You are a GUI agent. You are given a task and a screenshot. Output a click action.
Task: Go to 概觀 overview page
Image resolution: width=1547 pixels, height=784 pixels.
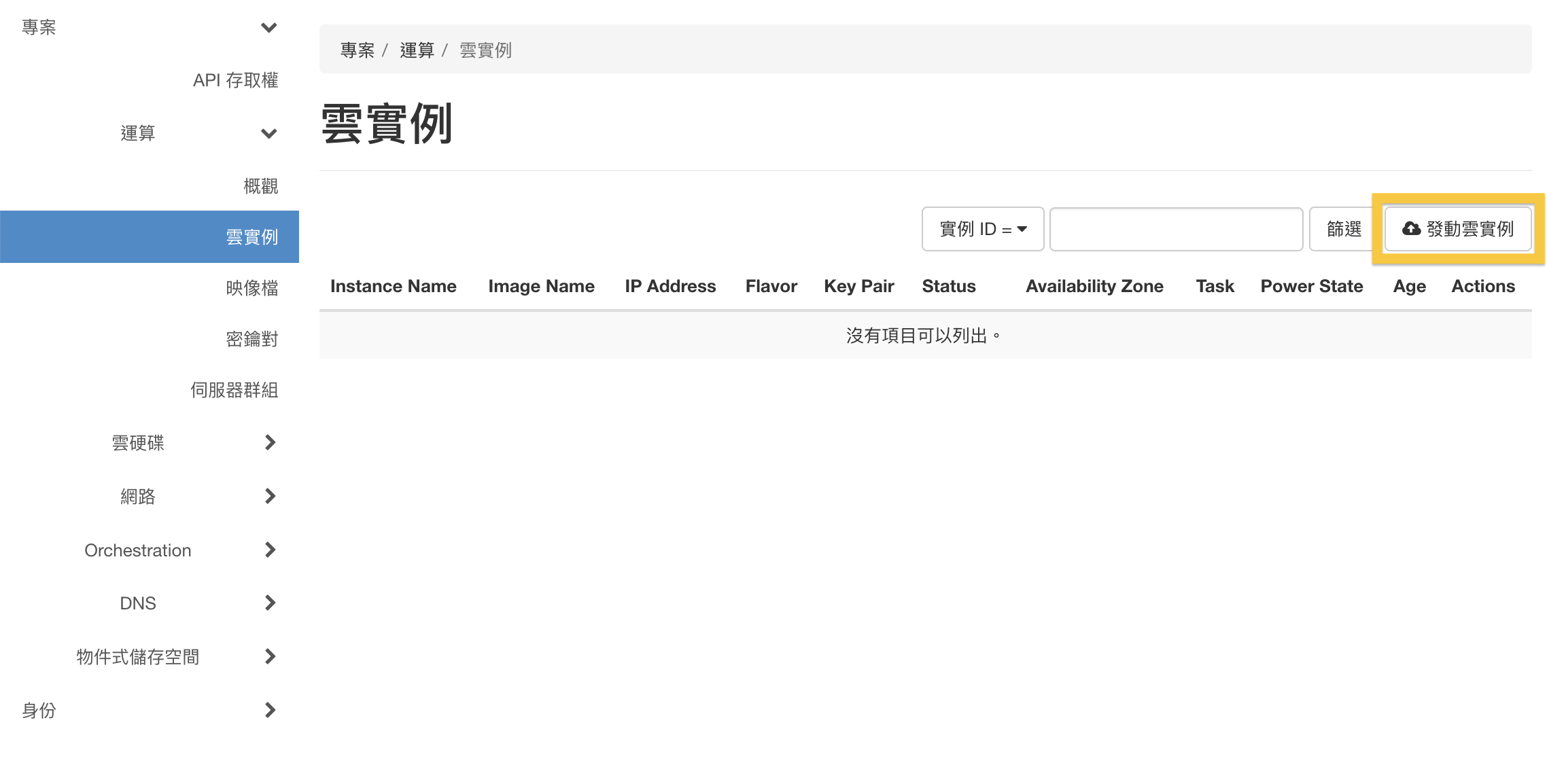coord(260,185)
